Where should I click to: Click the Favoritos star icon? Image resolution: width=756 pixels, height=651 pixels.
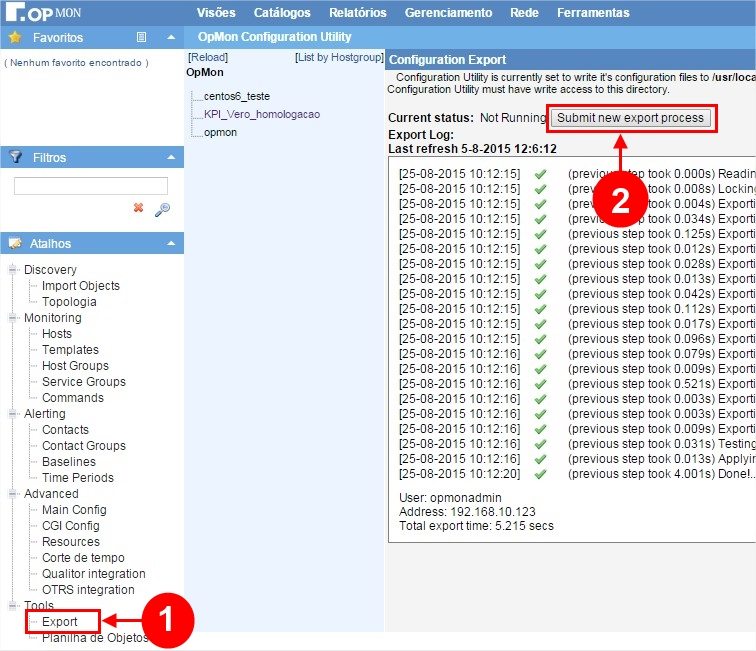coord(15,37)
